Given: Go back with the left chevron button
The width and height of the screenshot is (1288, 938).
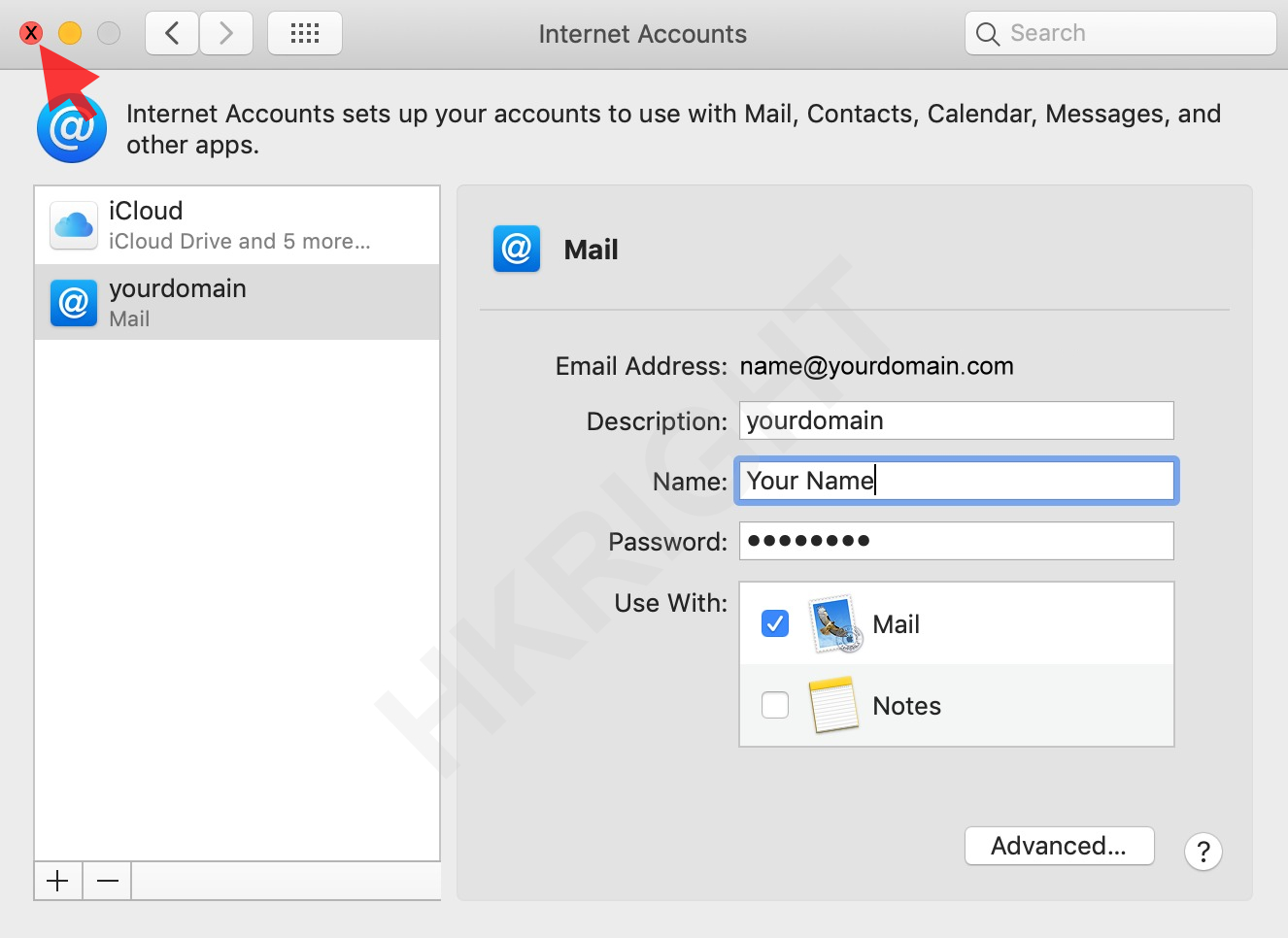Looking at the screenshot, I should click(x=172, y=33).
